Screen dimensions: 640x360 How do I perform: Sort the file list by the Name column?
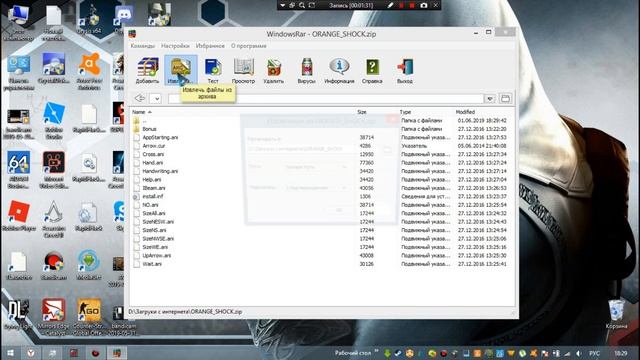tap(139, 112)
